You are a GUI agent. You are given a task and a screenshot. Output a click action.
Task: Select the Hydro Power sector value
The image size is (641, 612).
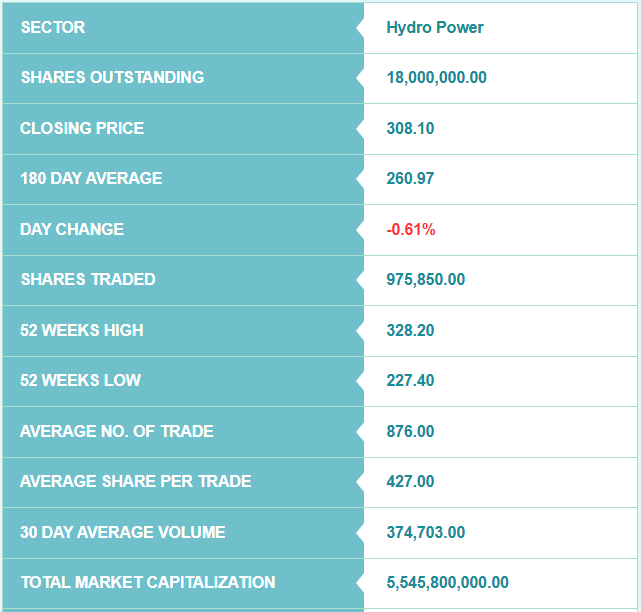pyautogui.click(x=434, y=27)
